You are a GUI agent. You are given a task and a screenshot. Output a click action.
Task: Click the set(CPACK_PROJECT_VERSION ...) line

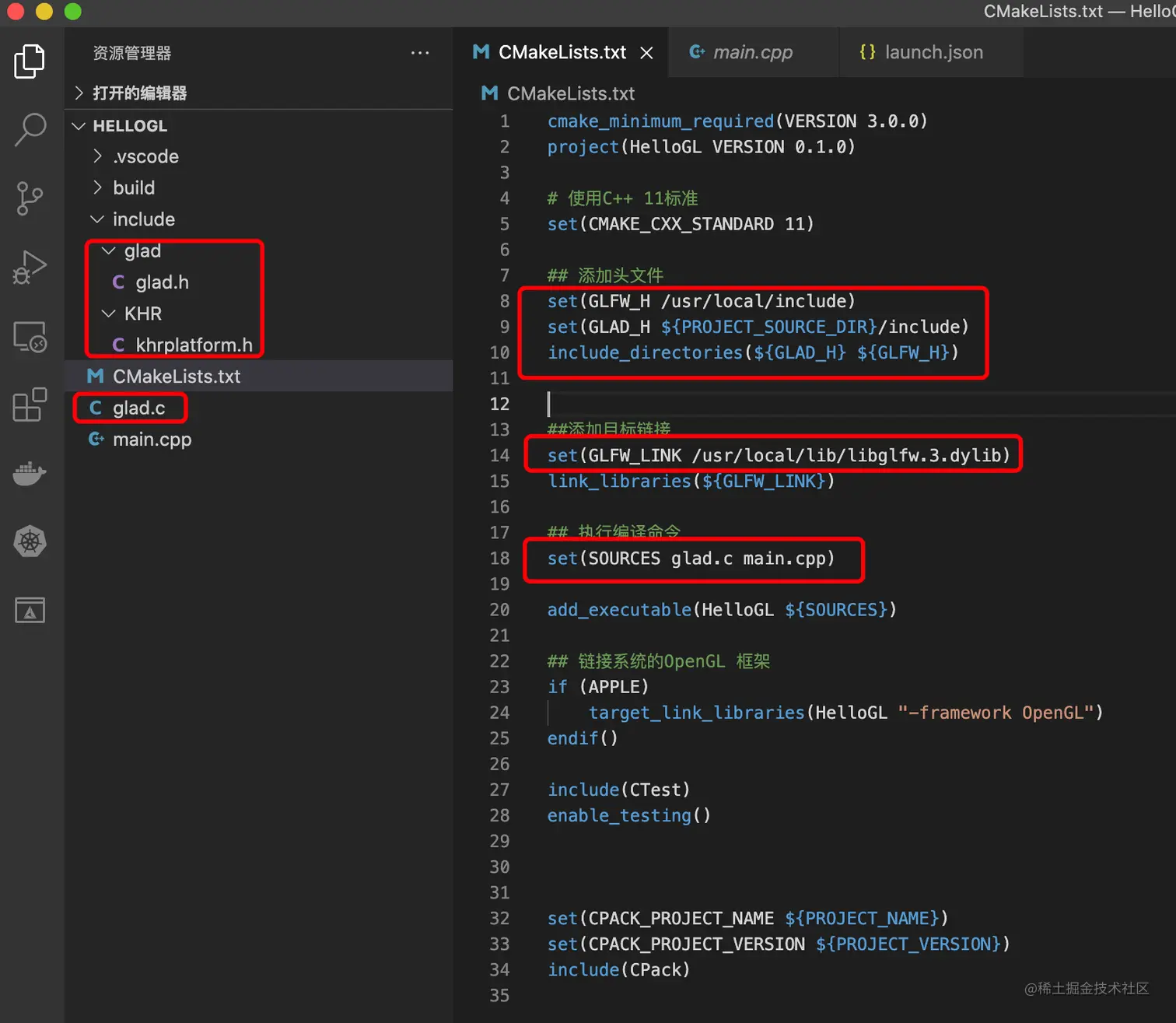(x=779, y=944)
